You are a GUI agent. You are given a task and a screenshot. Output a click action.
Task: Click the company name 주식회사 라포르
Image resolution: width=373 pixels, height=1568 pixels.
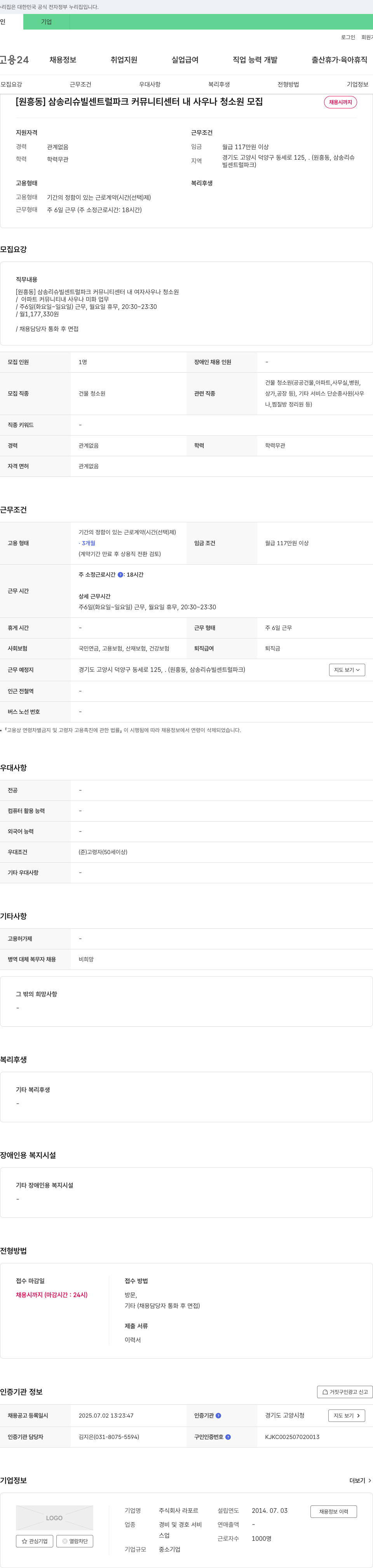178,1511
